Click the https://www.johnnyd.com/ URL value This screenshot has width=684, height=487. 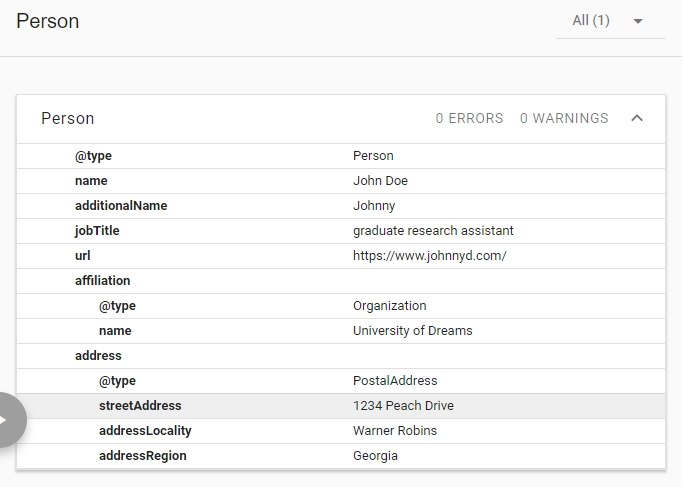(x=430, y=256)
